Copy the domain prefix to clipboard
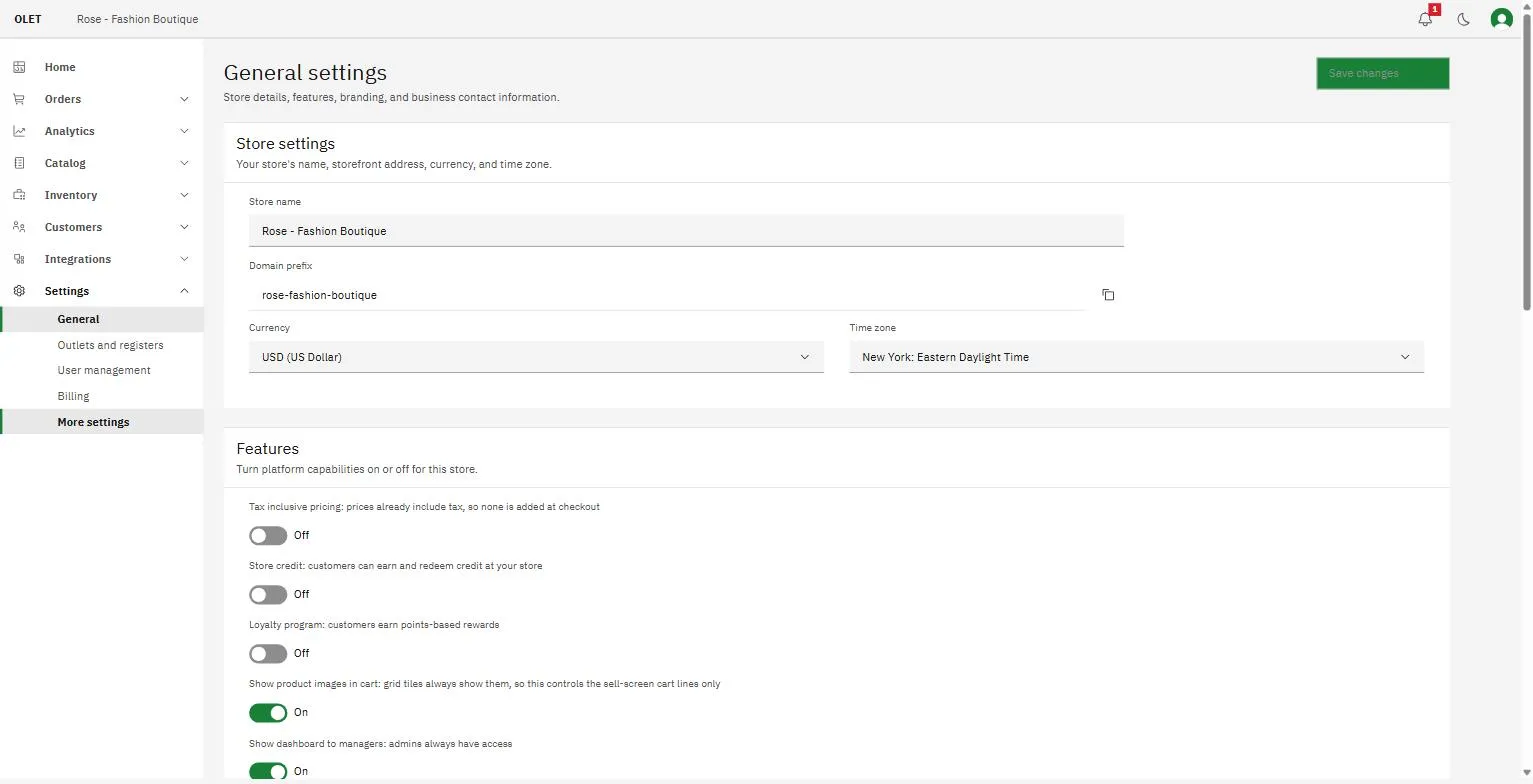1533x784 pixels. [1108, 295]
